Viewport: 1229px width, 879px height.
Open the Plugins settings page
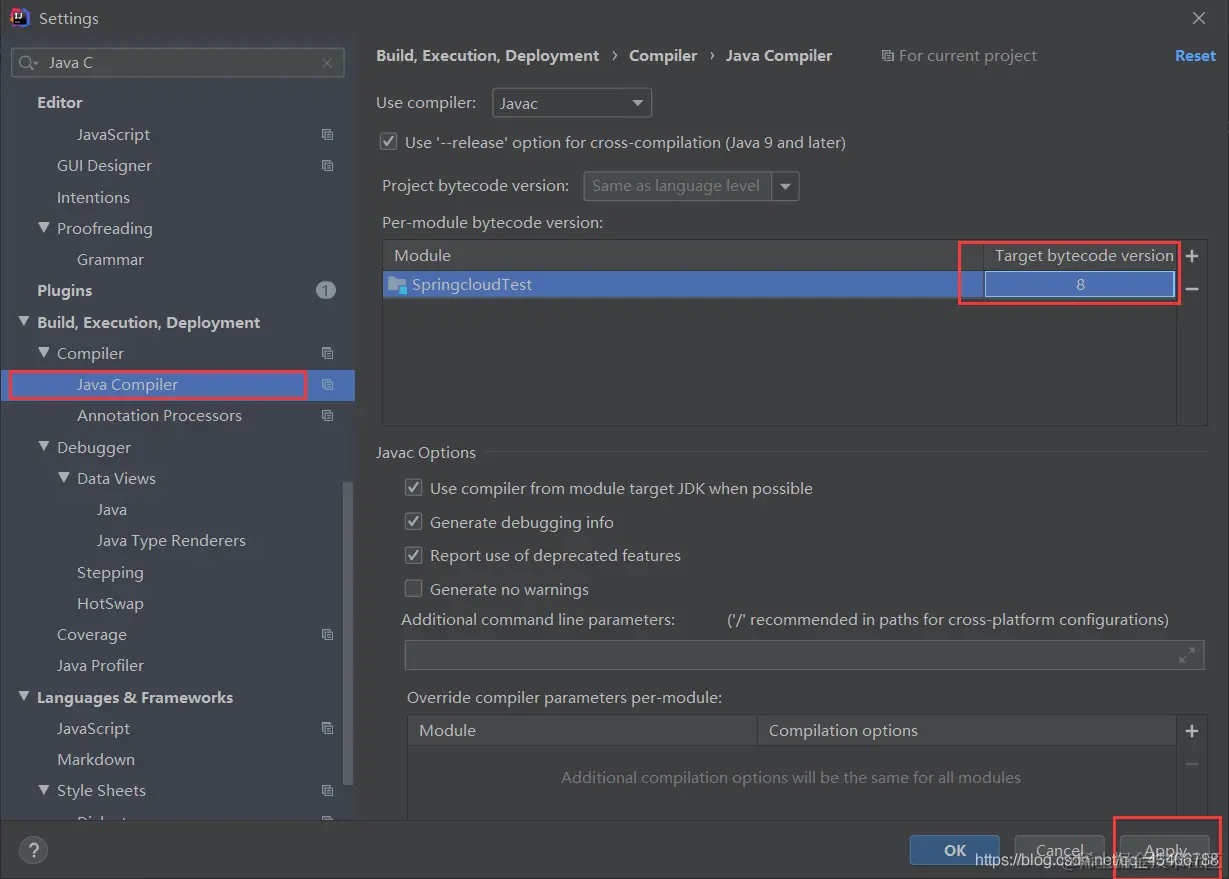(64, 290)
